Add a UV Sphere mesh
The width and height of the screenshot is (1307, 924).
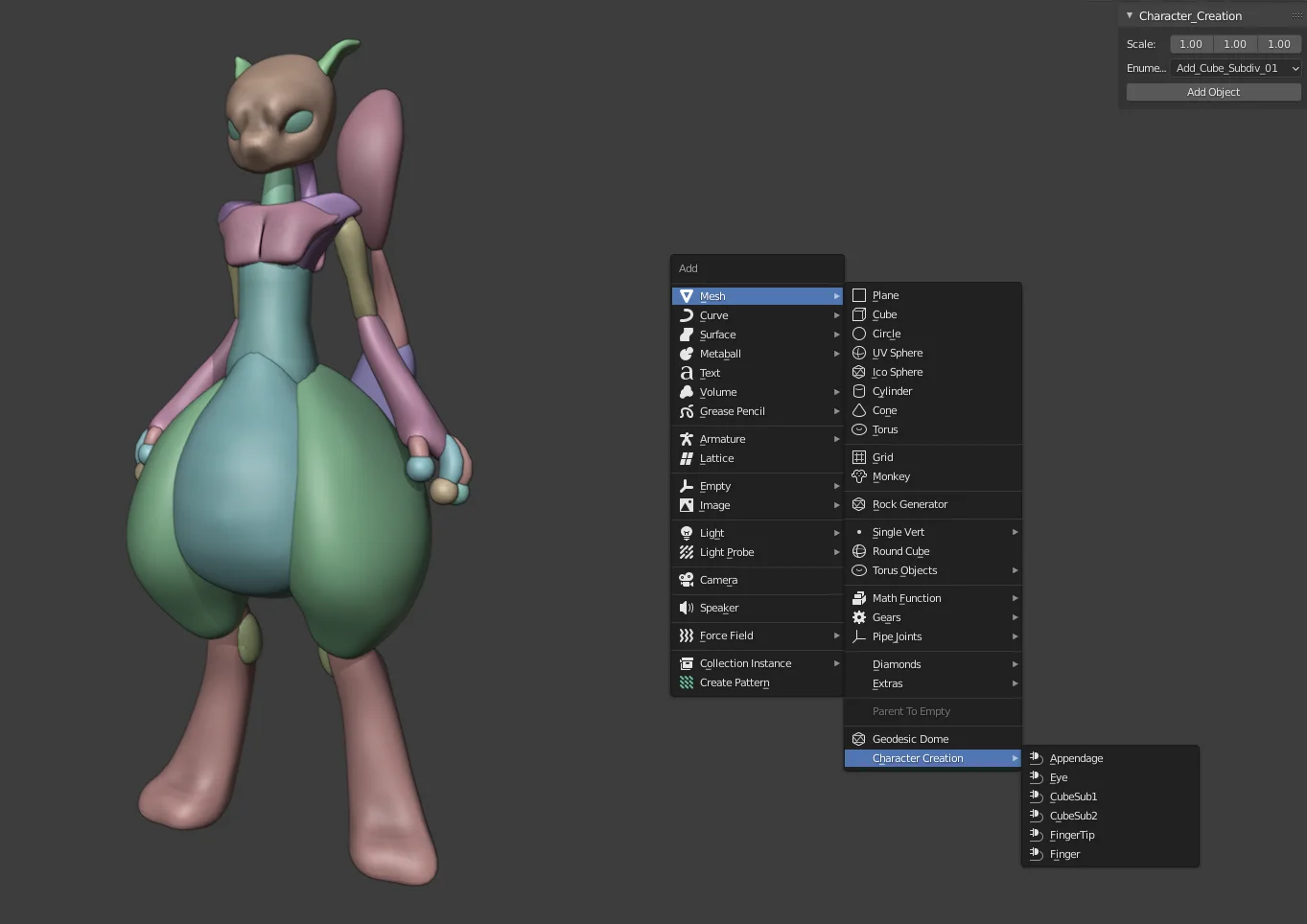pyautogui.click(x=897, y=353)
